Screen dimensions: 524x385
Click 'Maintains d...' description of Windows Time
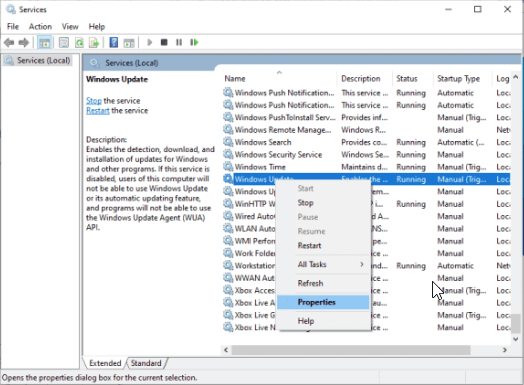pyautogui.click(x=364, y=167)
